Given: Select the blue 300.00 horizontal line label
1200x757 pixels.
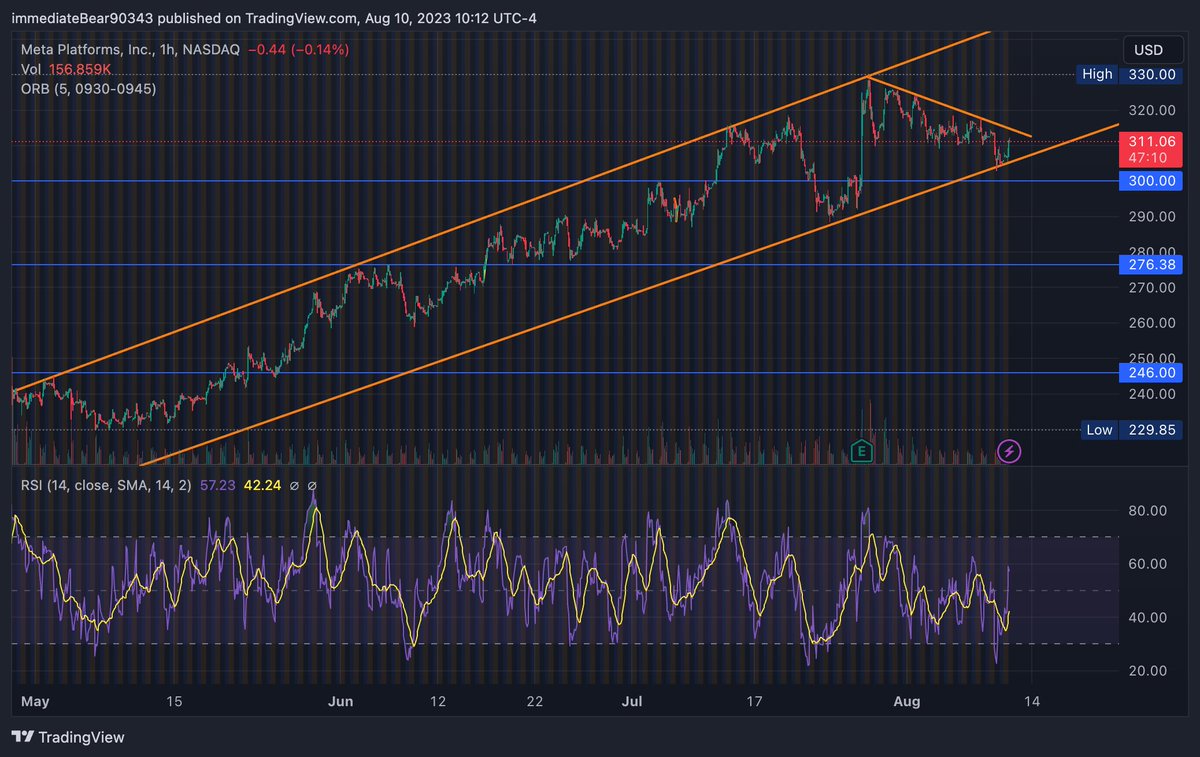Looking at the screenshot, I should (x=1152, y=181).
